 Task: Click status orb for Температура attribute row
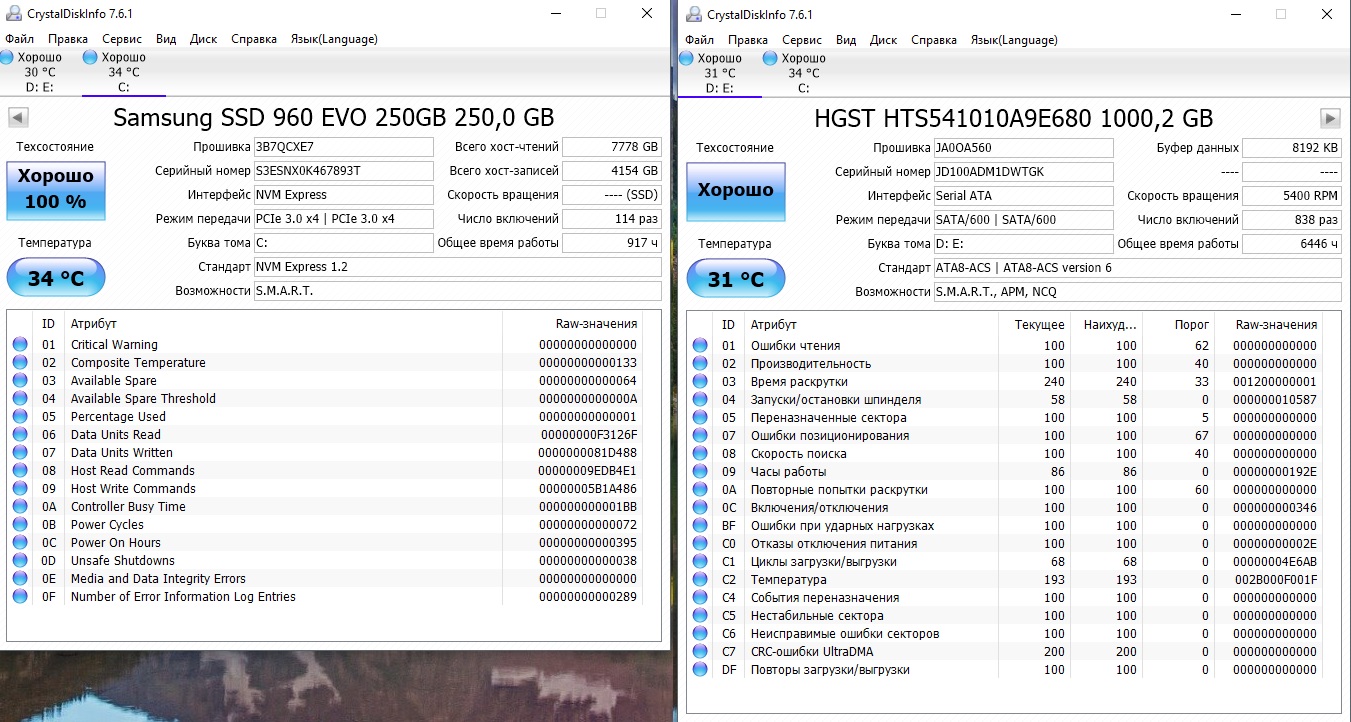701,580
